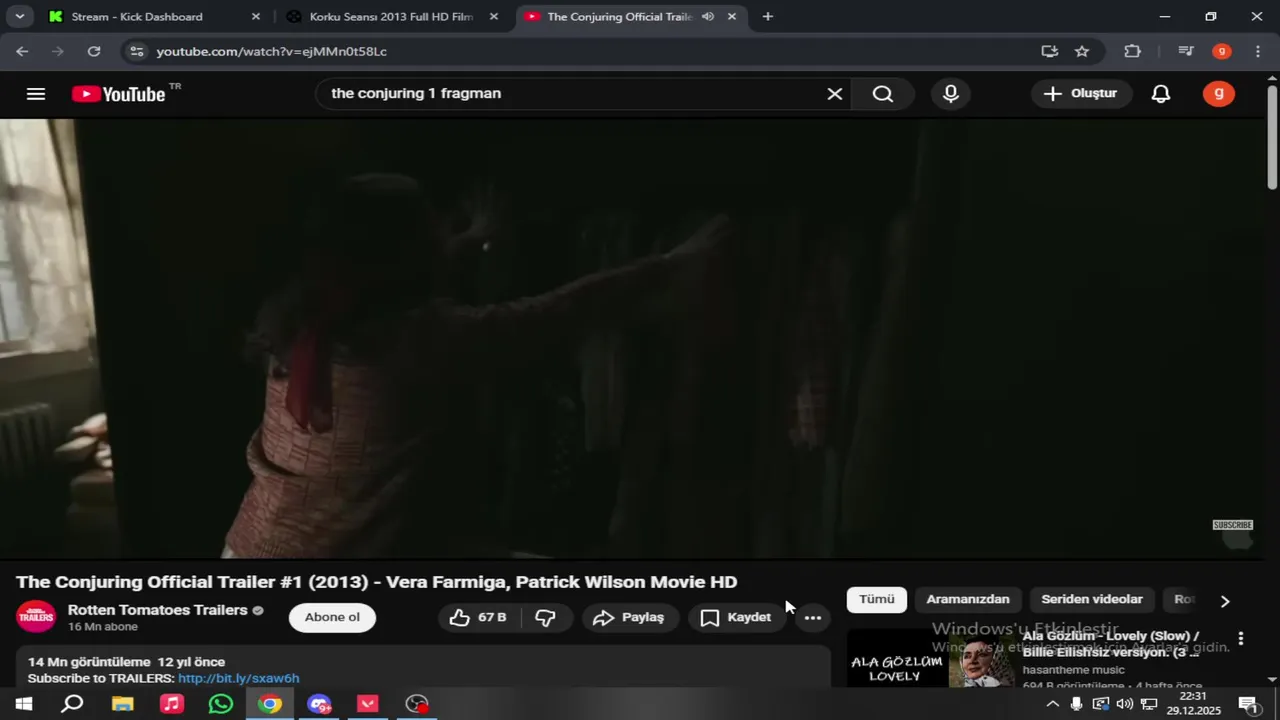Open Windows Start menu

tap(23, 704)
